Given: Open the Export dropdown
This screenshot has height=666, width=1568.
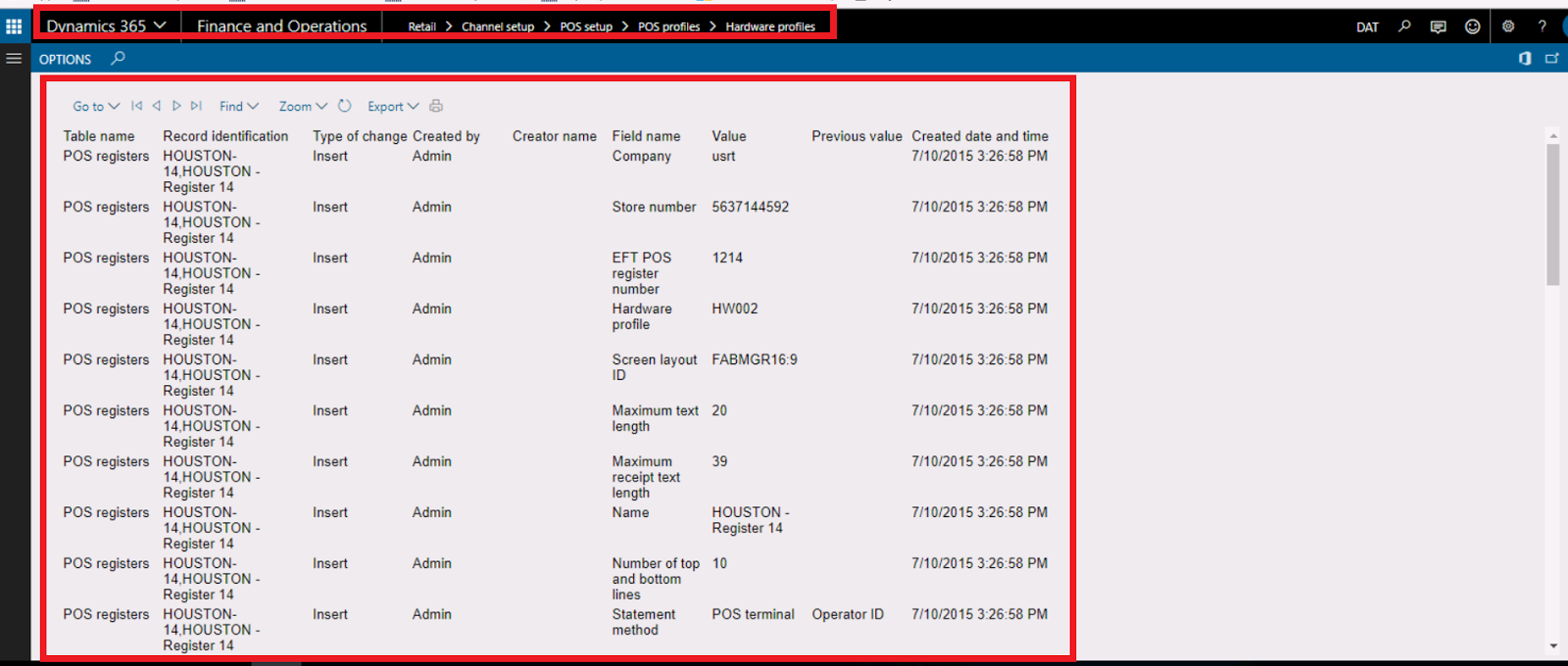Looking at the screenshot, I should 393,106.
